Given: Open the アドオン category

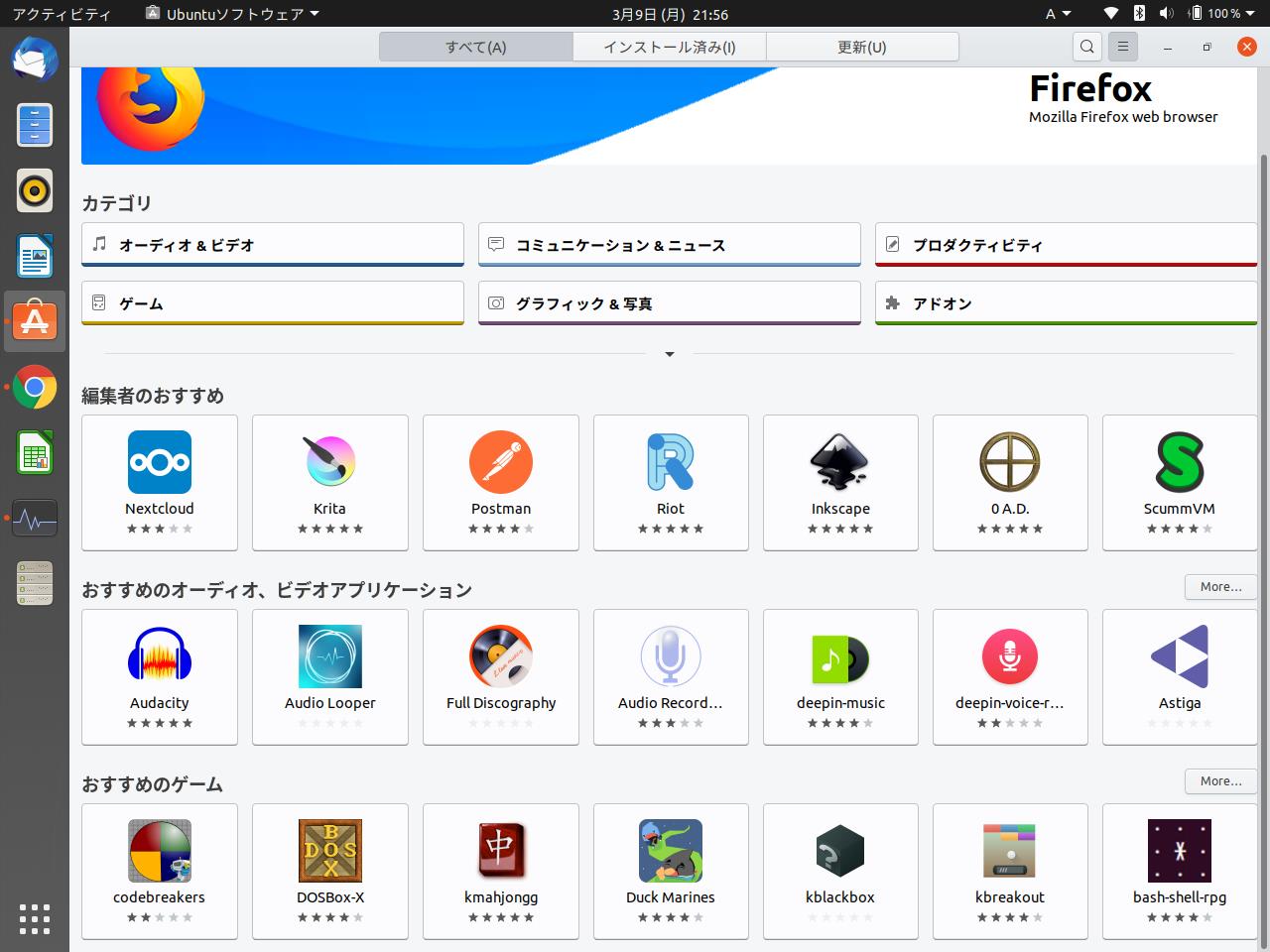Looking at the screenshot, I should 1067,303.
